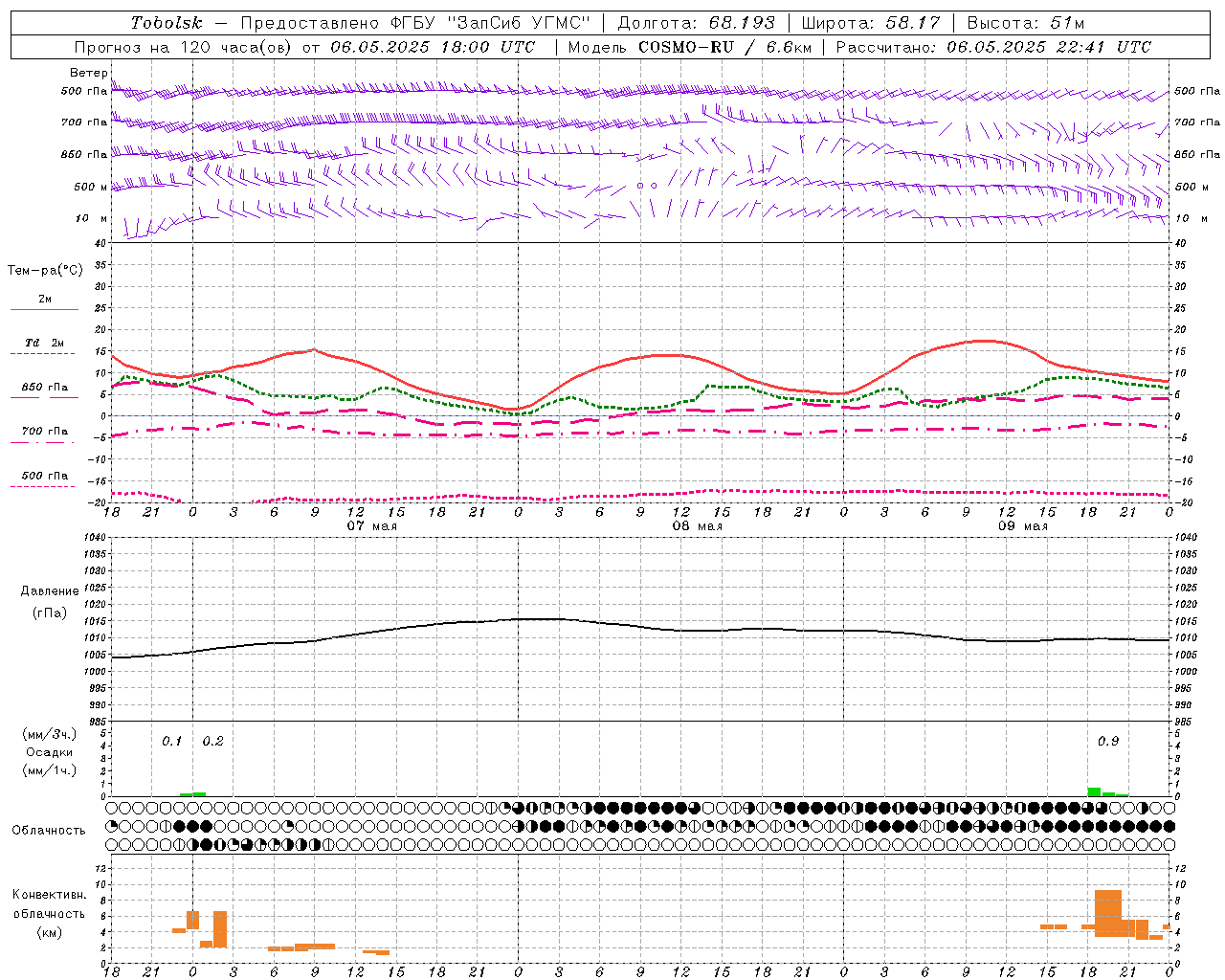Click the 09 мая date label
The width and height of the screenshot is (1225, 980).
tap(1023, 526)
